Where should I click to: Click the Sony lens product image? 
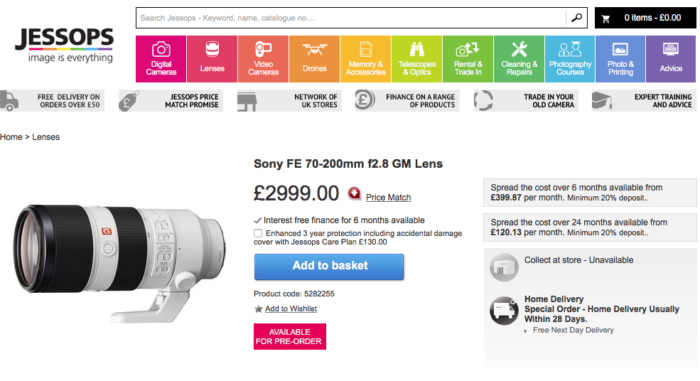click(119, 264)
